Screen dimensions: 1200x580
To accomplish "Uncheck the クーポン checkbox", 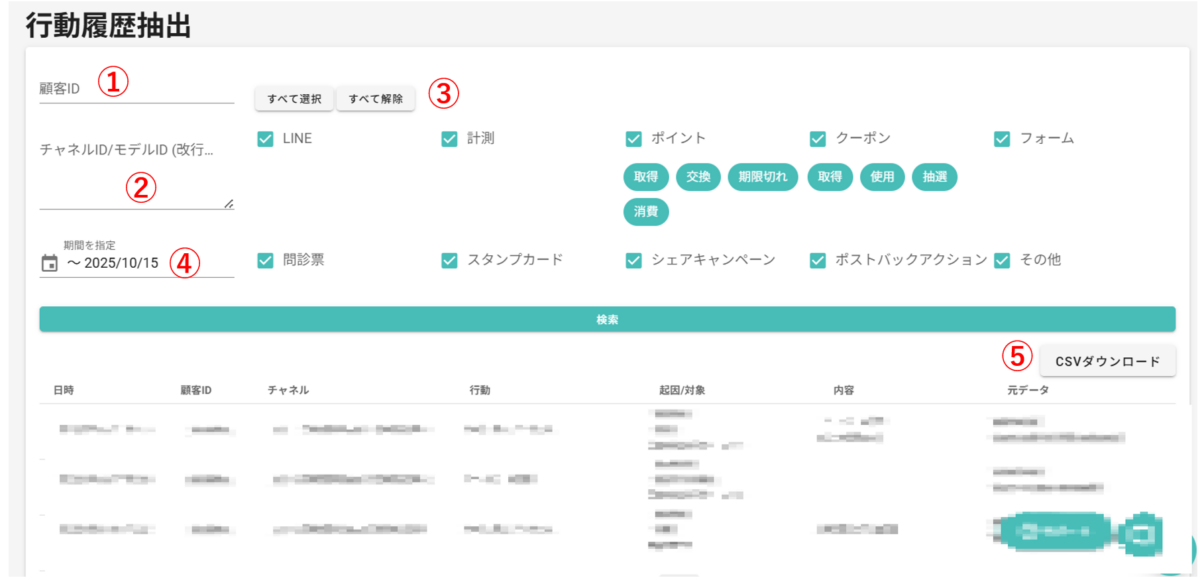I will [x=817, y=139].
